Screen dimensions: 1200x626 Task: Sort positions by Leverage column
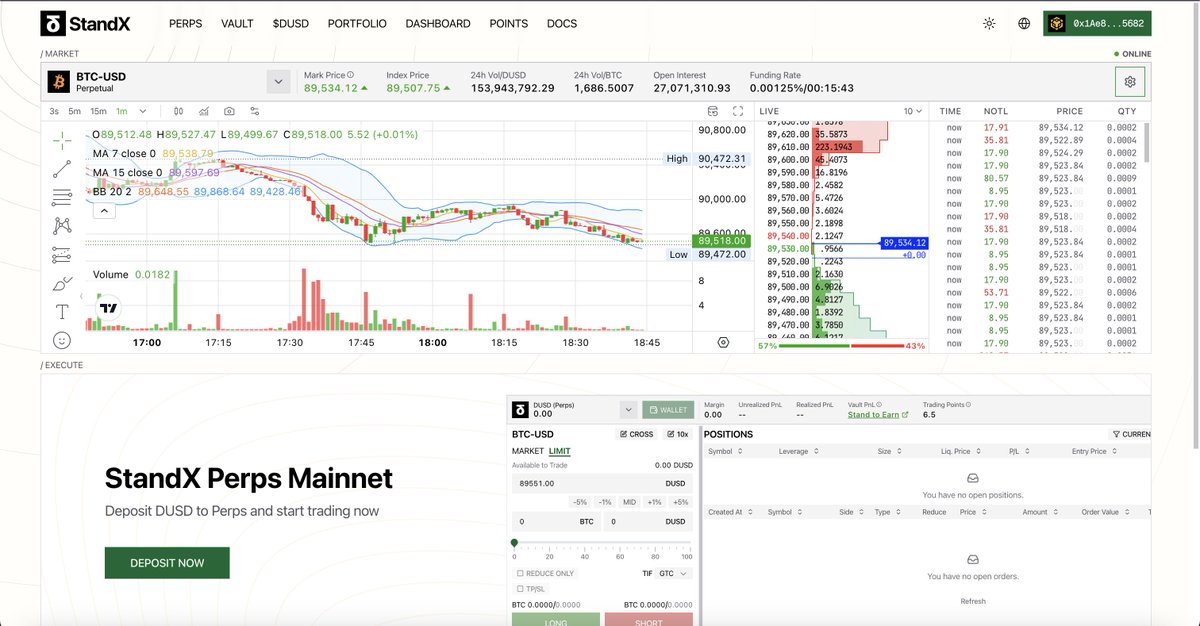click(x=800, y=452)
